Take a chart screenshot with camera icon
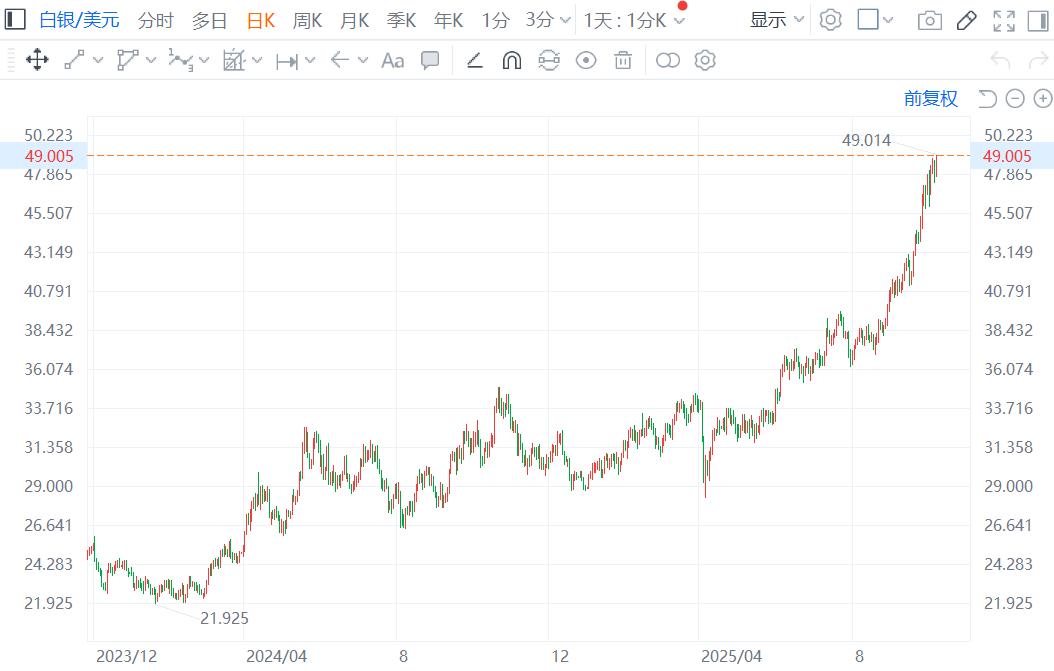 (929, 20)
